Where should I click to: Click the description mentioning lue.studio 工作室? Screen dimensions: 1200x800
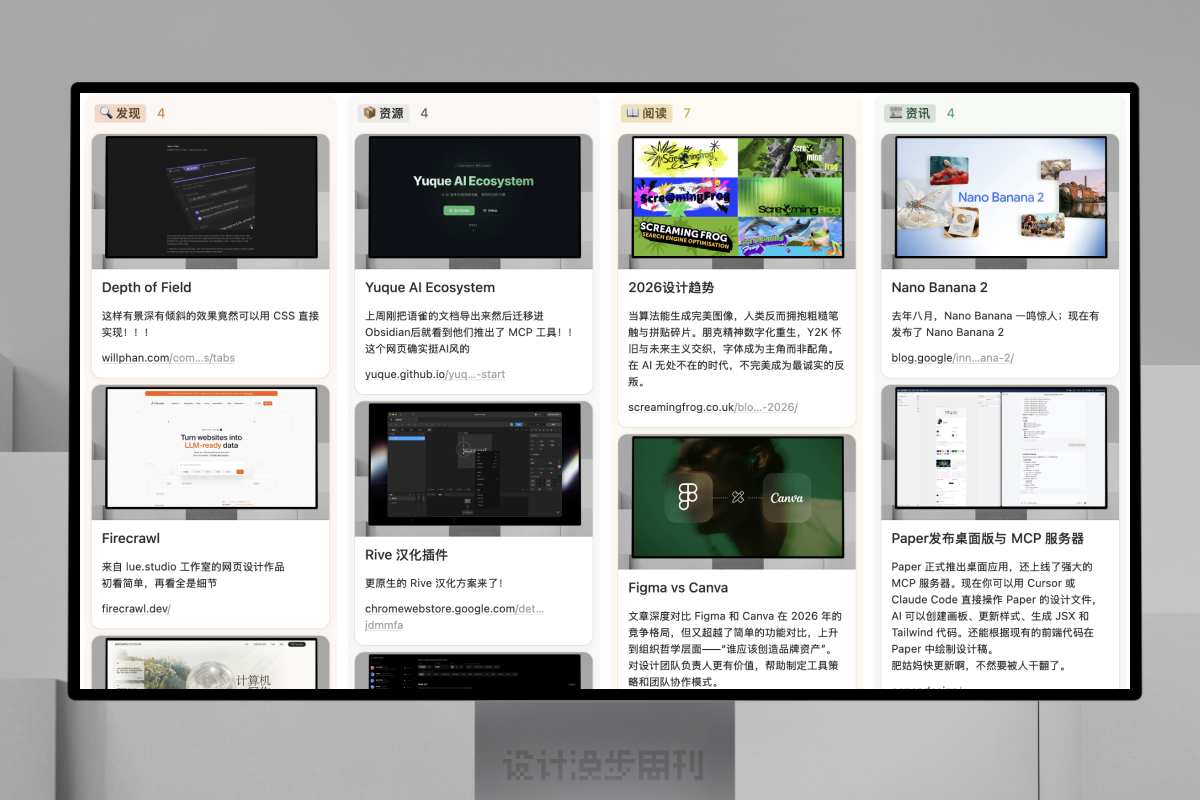193,575
